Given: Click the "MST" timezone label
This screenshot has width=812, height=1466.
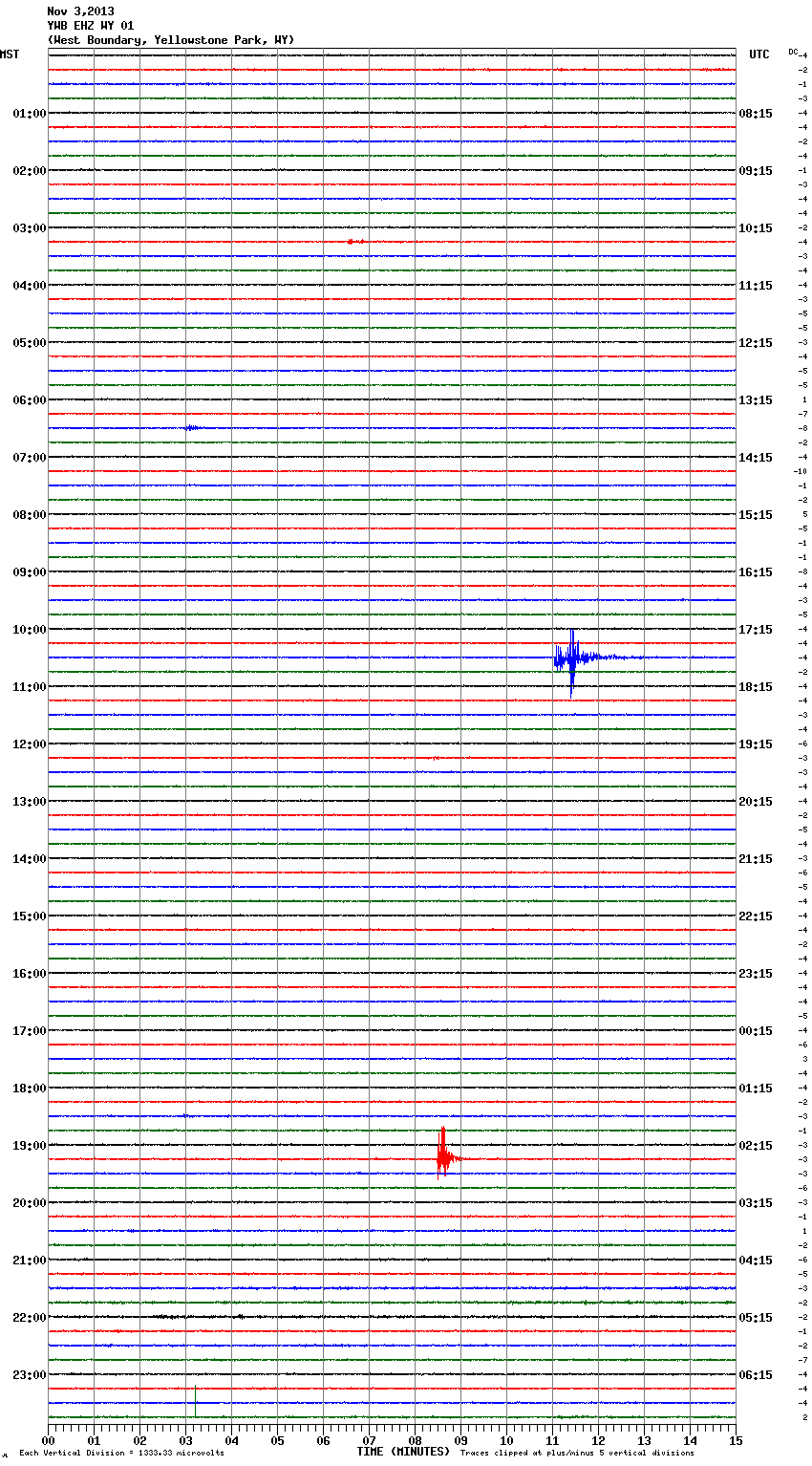Looking at the screenshot, I should coord(10,54).
